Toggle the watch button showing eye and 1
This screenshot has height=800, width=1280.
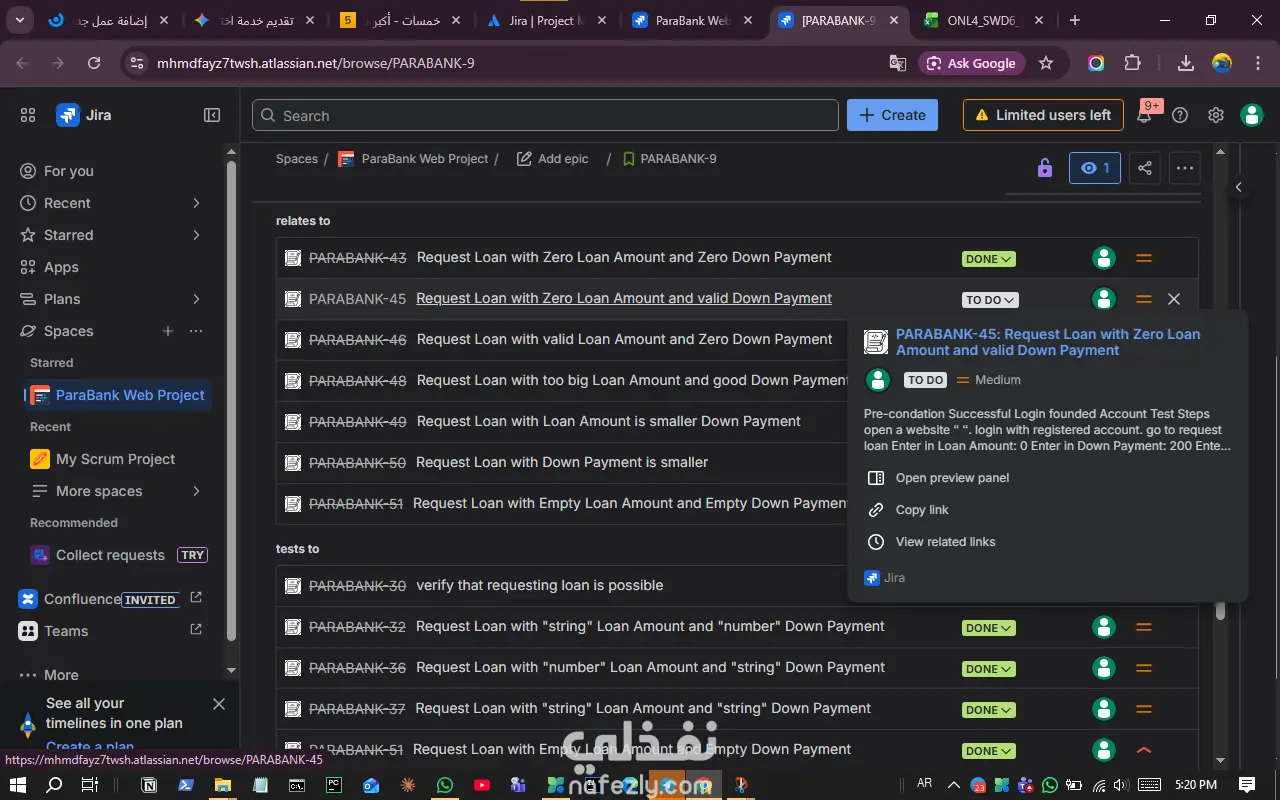(x=1095, y=168)
